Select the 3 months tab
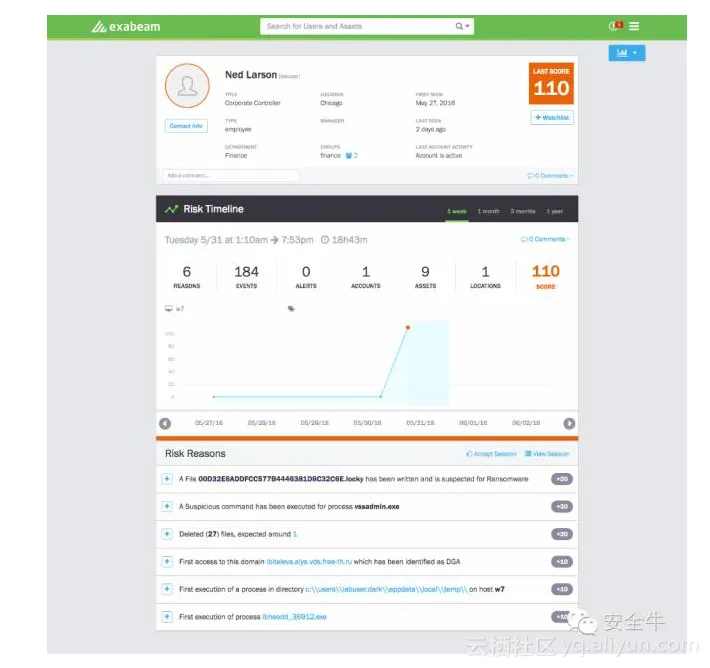The height and width of the screenshot is (668, 710). [523, 211]
